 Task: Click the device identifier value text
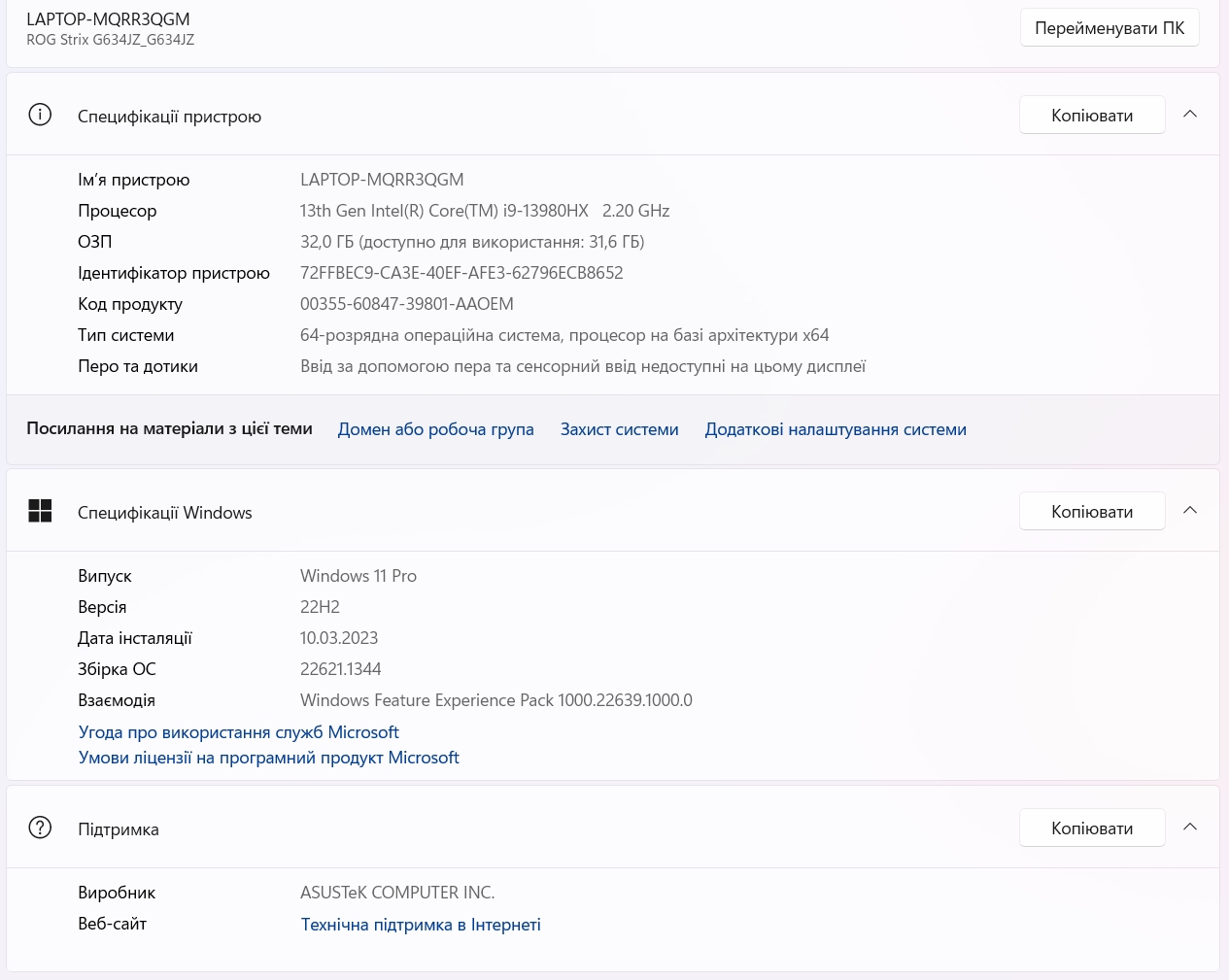point(461,273)
